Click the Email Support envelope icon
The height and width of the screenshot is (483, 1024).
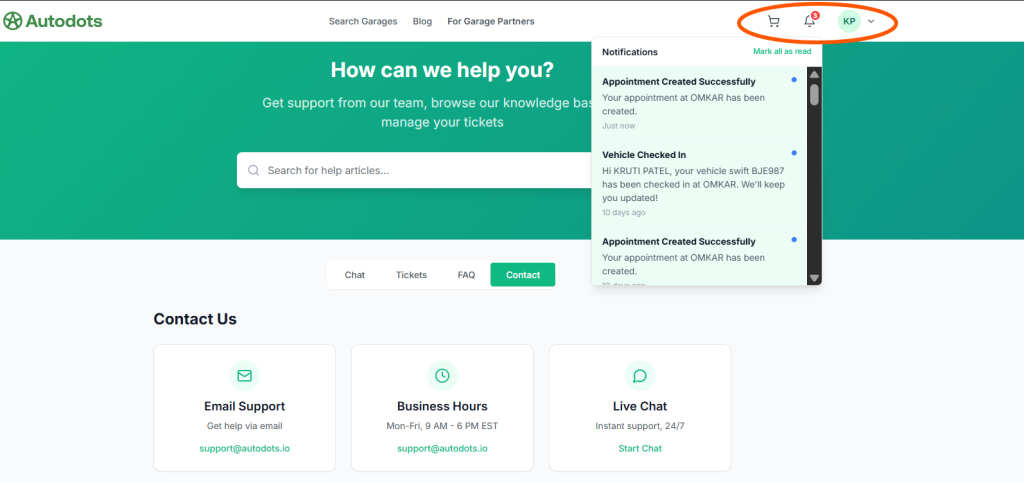pyautogui.click(x=244, y=375)
